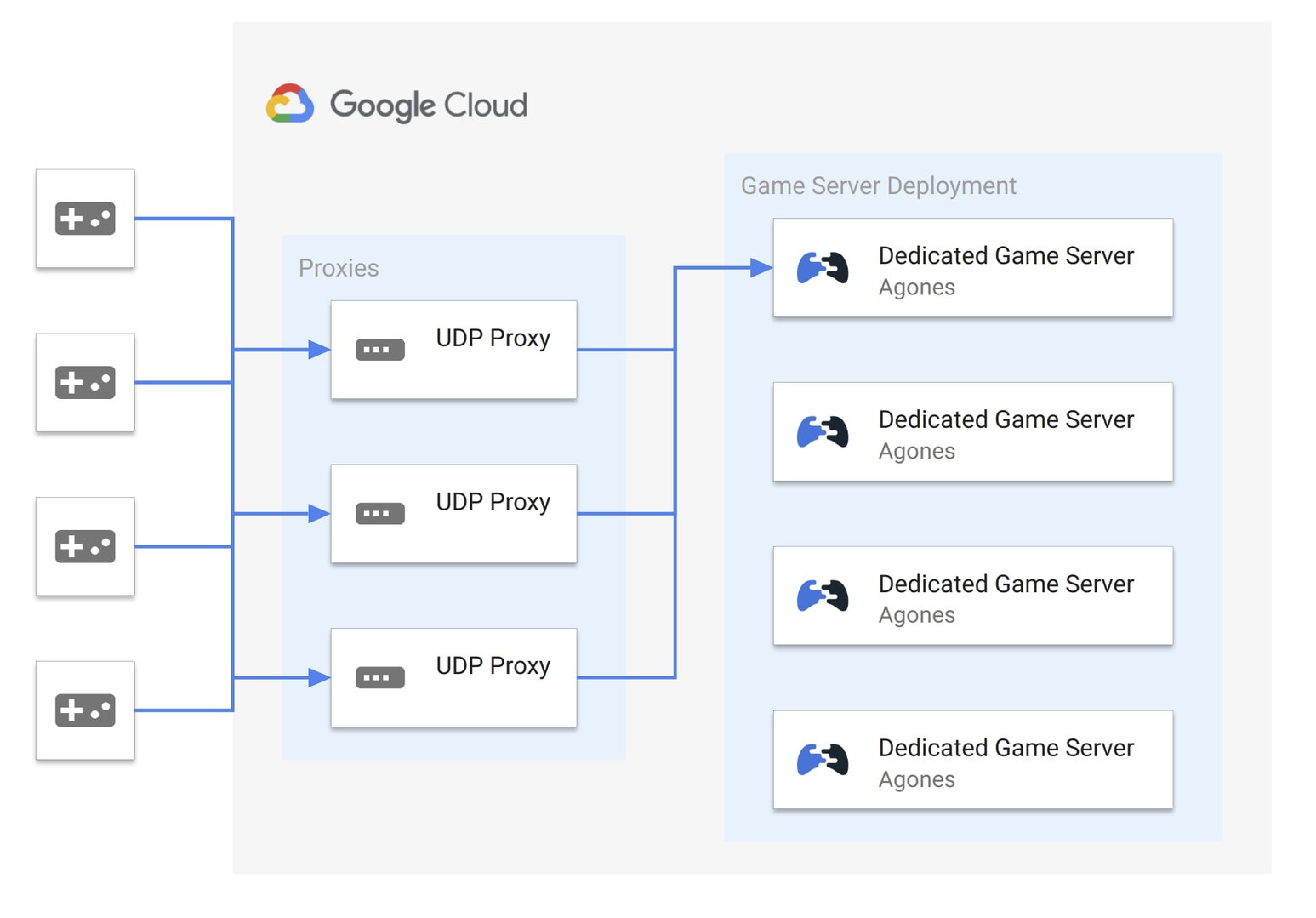Click the bottom UDP Proxy box
Viewport: 1316px width, 918px height.
click(453, 677)
